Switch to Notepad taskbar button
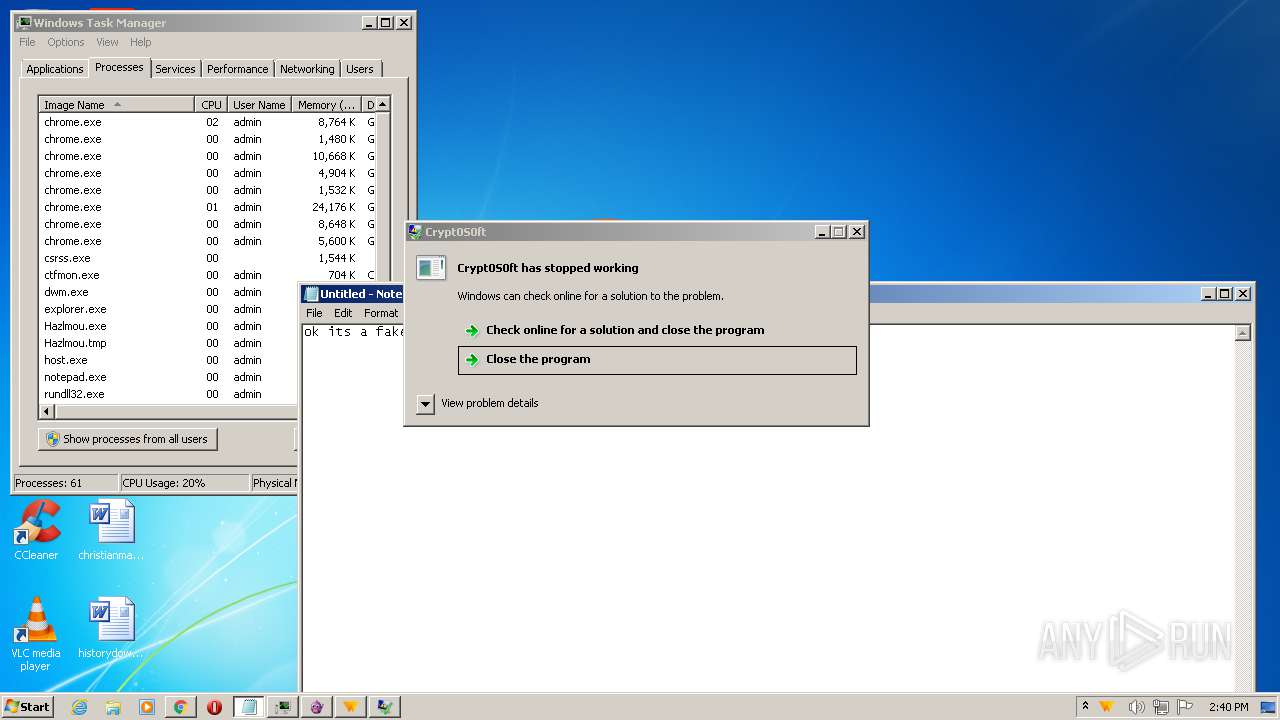 tap(249, 707)
